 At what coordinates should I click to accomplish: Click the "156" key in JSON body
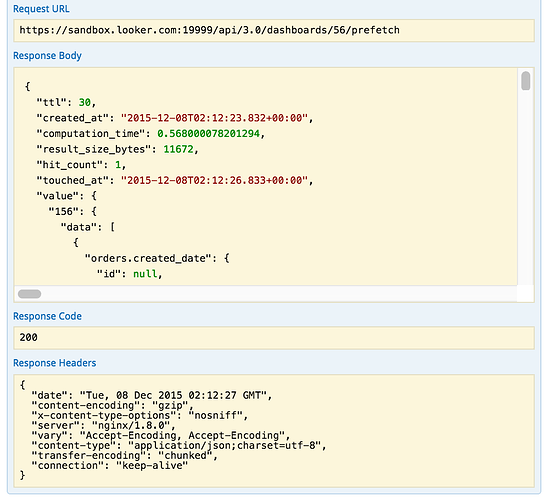(x=64, y=212)
